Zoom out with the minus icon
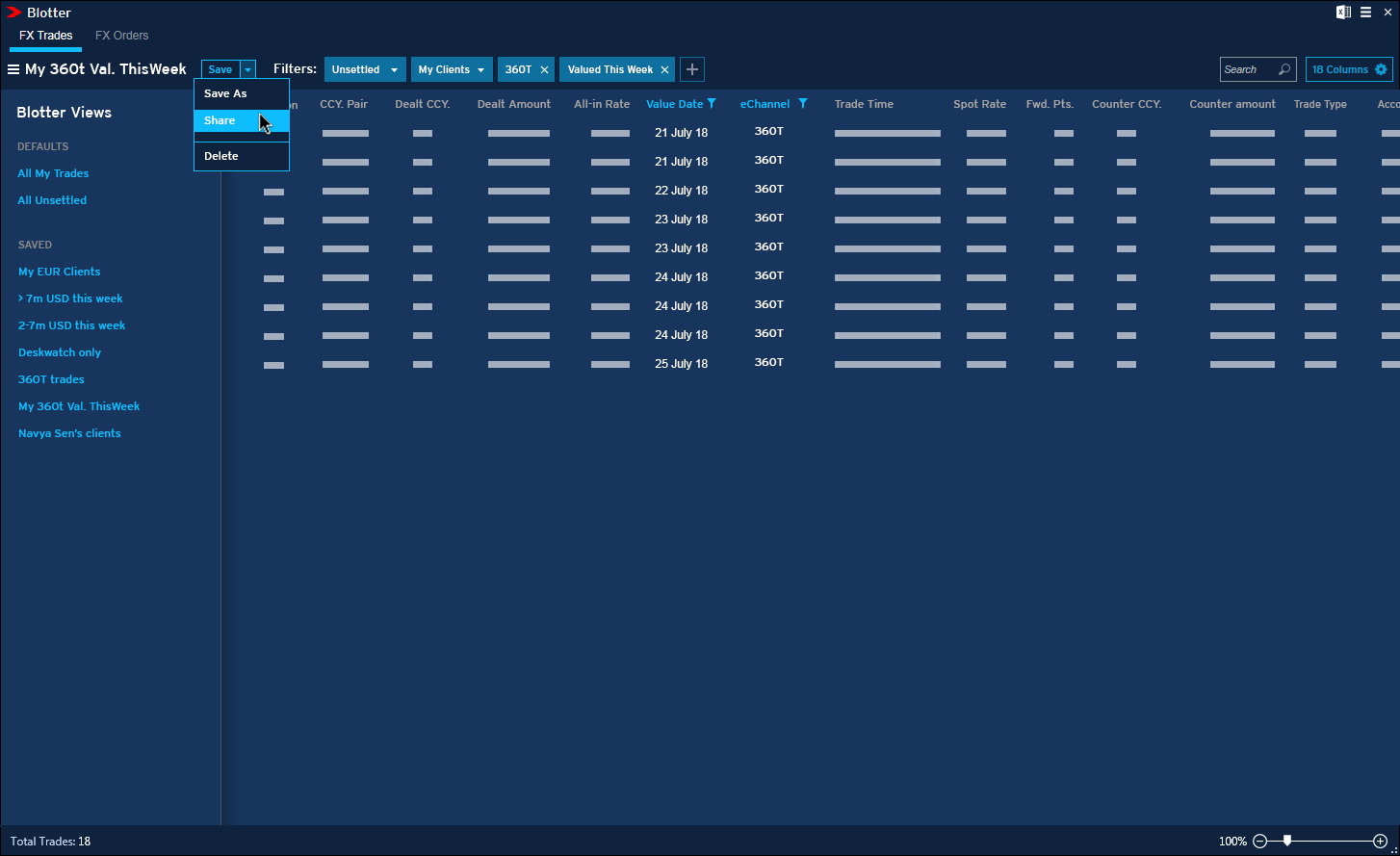 pyautogui.click(x=1259, y=841)
